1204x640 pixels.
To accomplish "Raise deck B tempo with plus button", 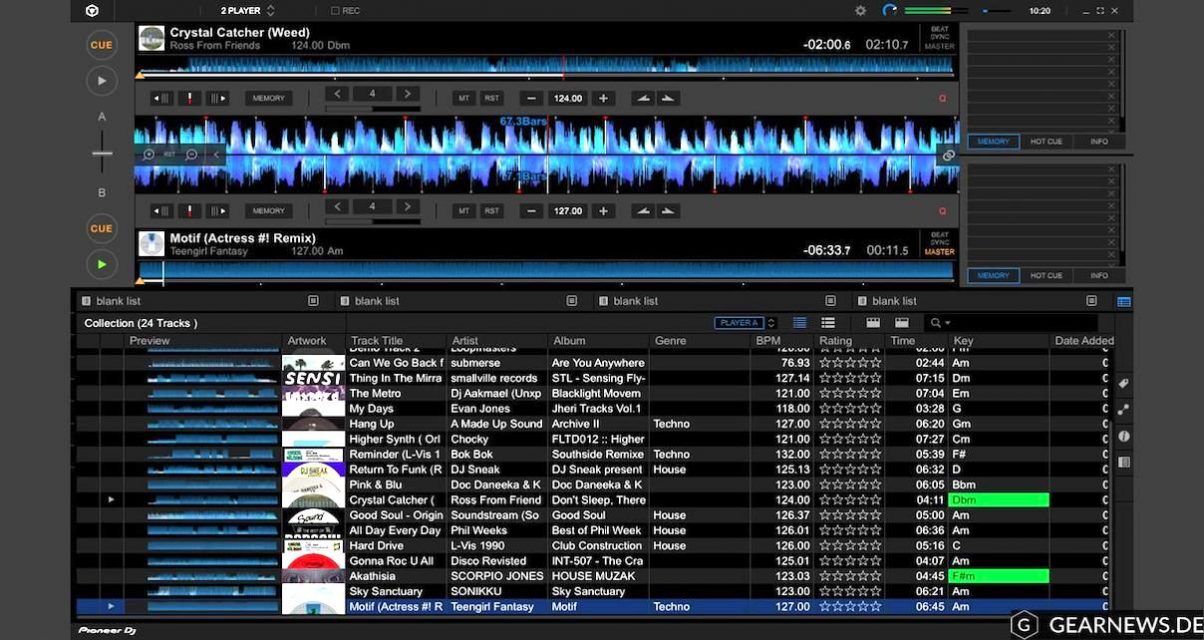I will point(603,211).
